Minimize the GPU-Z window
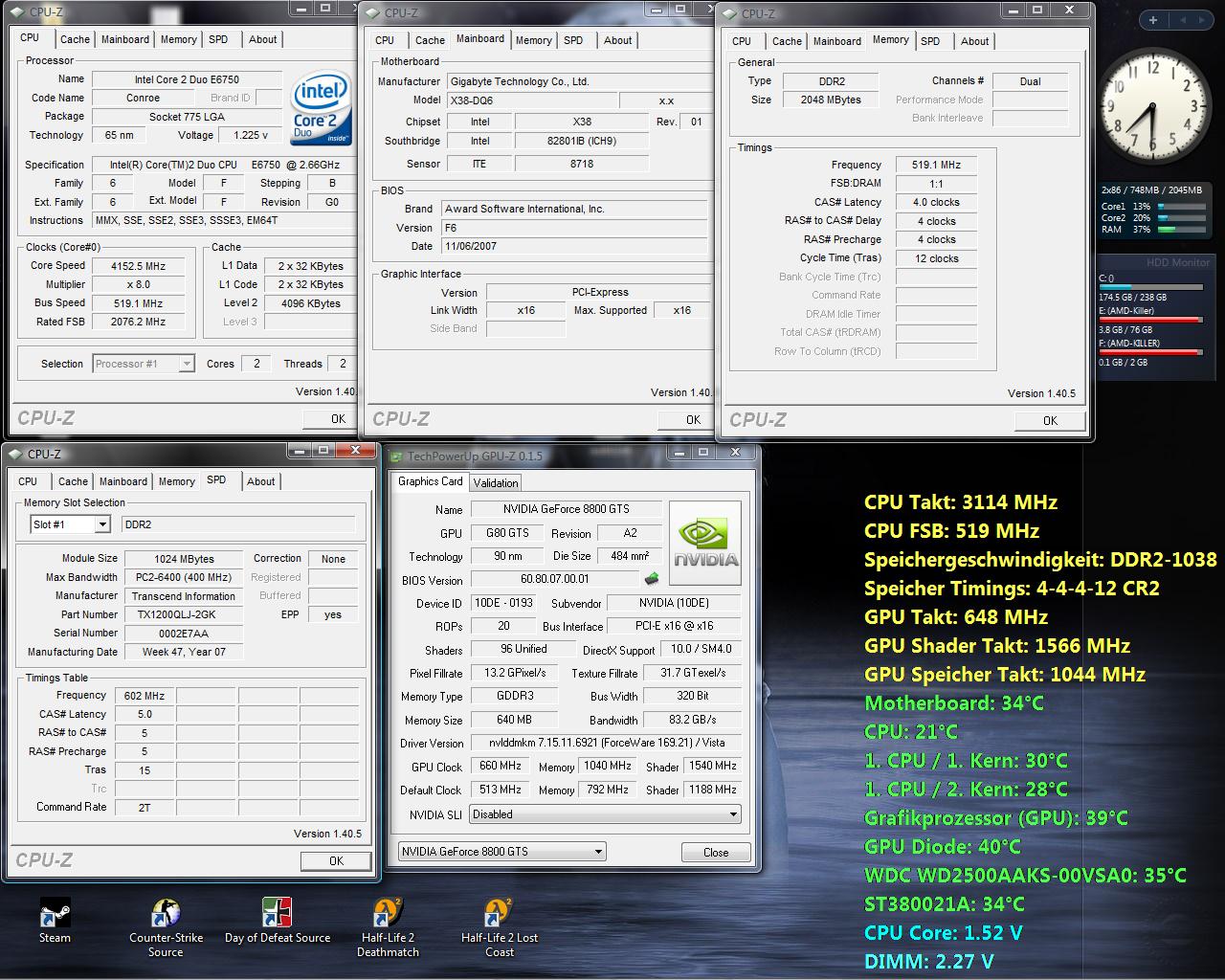This screenshot has height=980, width=1225. [x=679, y=453]
